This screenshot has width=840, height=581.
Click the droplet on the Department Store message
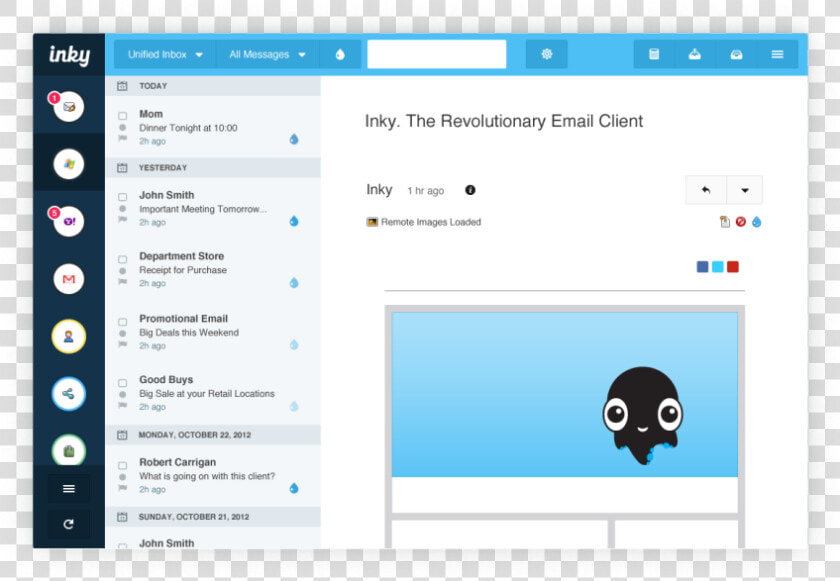coord(294,283)
